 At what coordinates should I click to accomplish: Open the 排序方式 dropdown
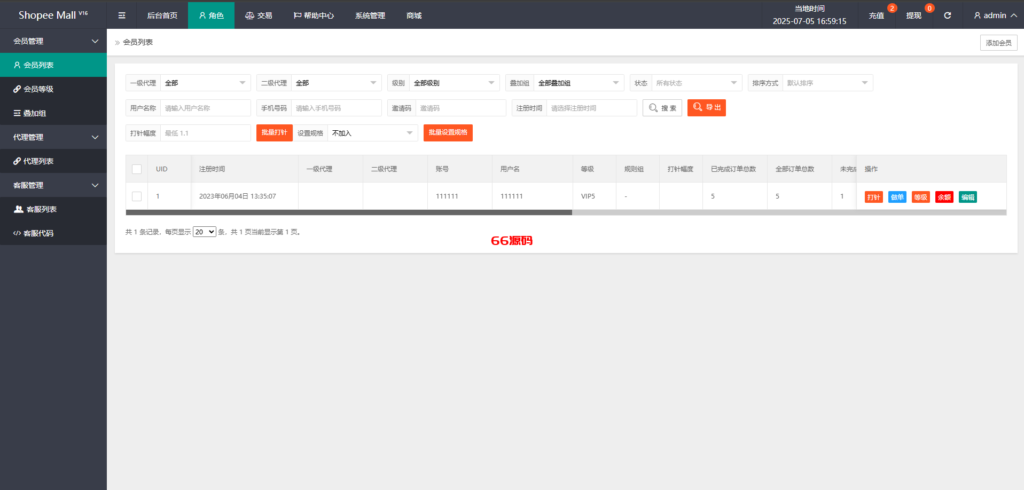point(827,83)
